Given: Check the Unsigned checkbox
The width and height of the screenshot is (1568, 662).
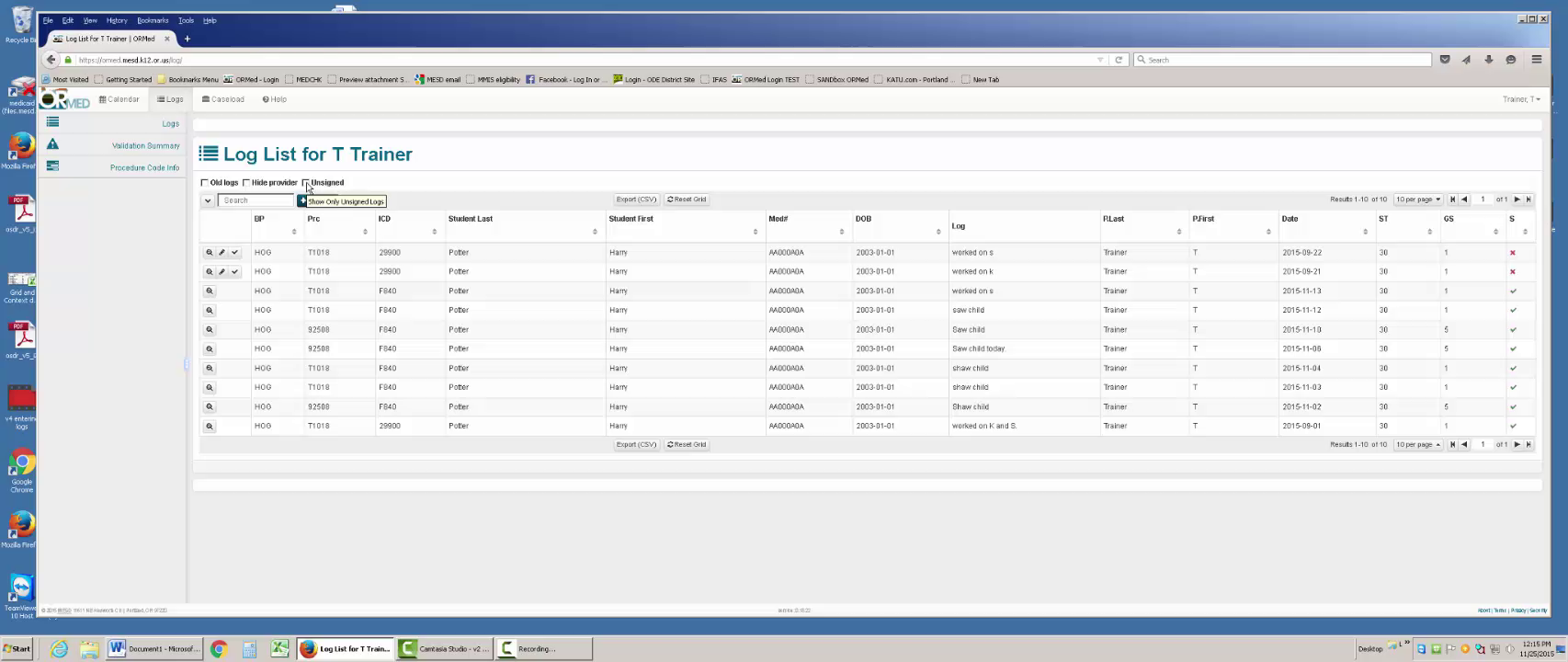Looking at the screenshot, I should tap(306, 183).
